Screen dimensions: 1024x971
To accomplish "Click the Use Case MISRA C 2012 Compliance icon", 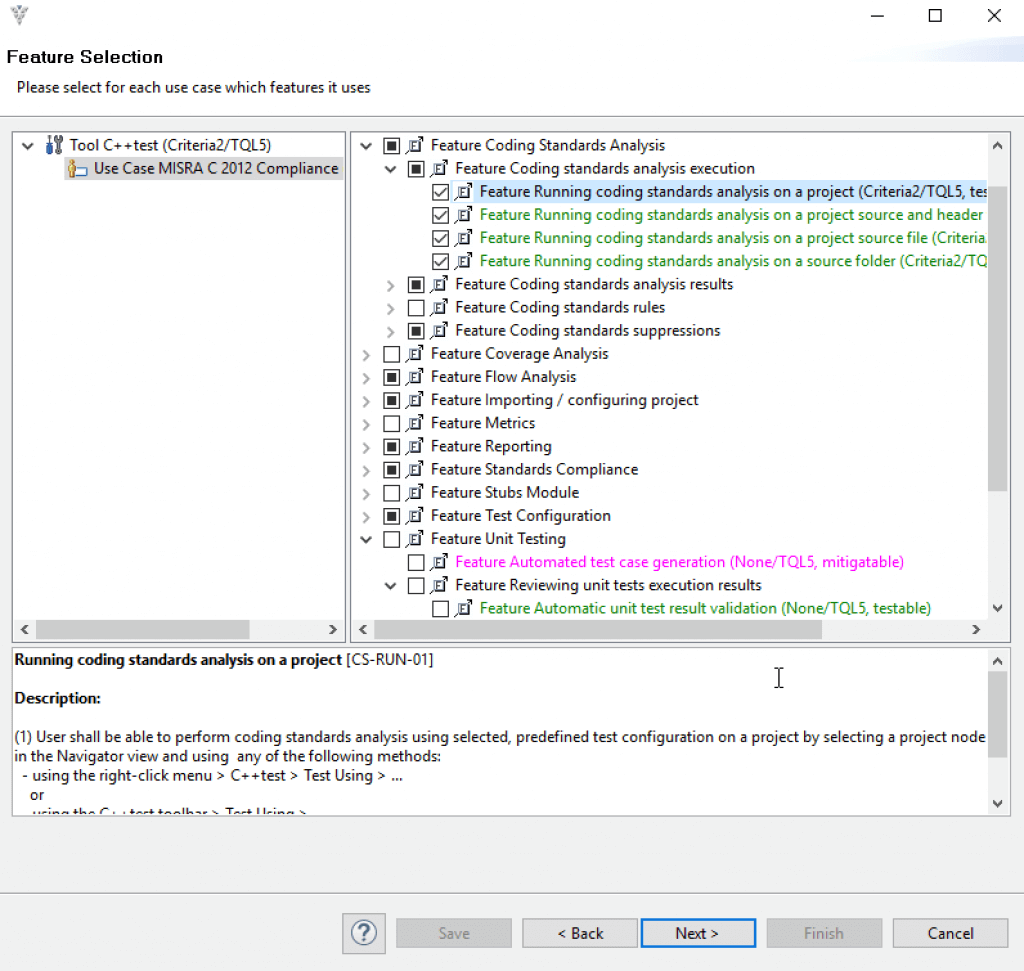I will pyautogui.click(x=77, y=168).
